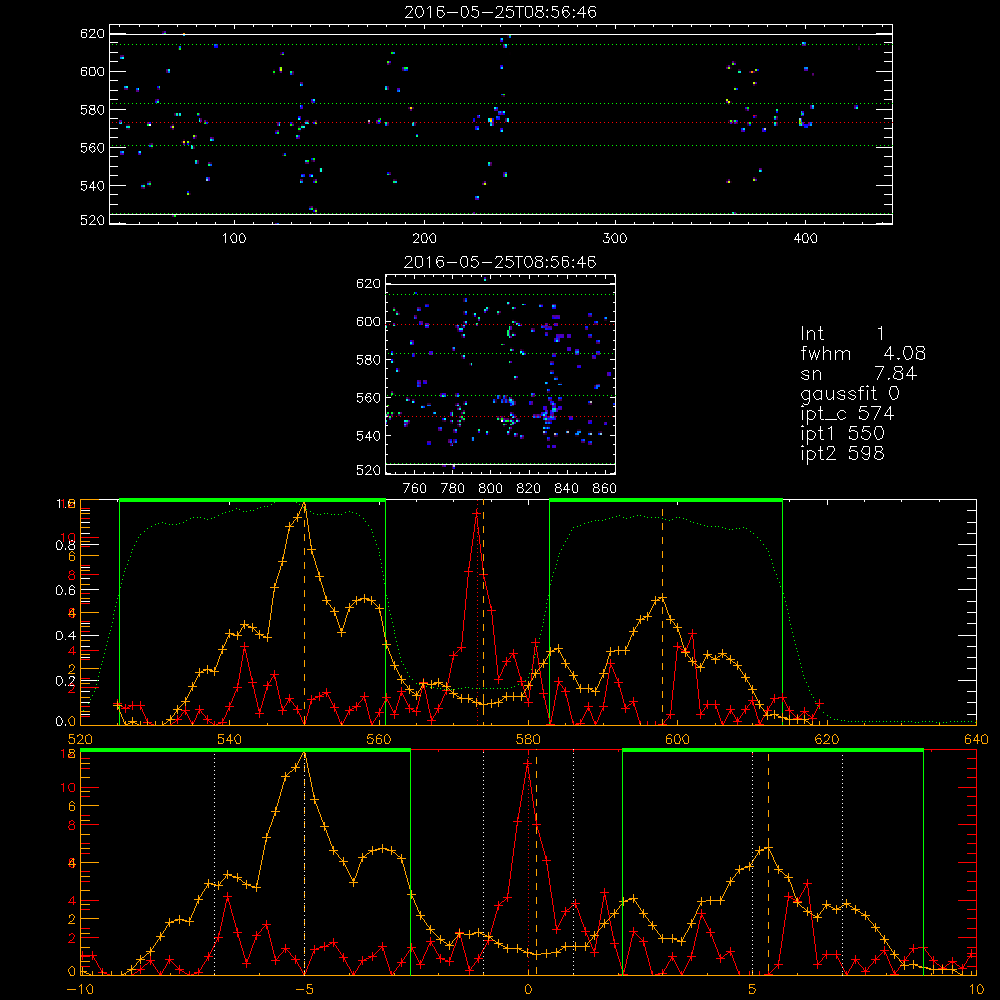This screenshot has width=1000, height=1000.
Task: Click x-axis label 10 on bottom plot
Action: 976,989
